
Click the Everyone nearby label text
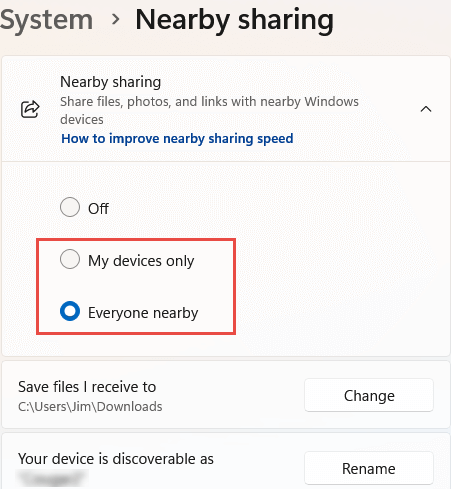pyautogui.click(x=143, y=313)
